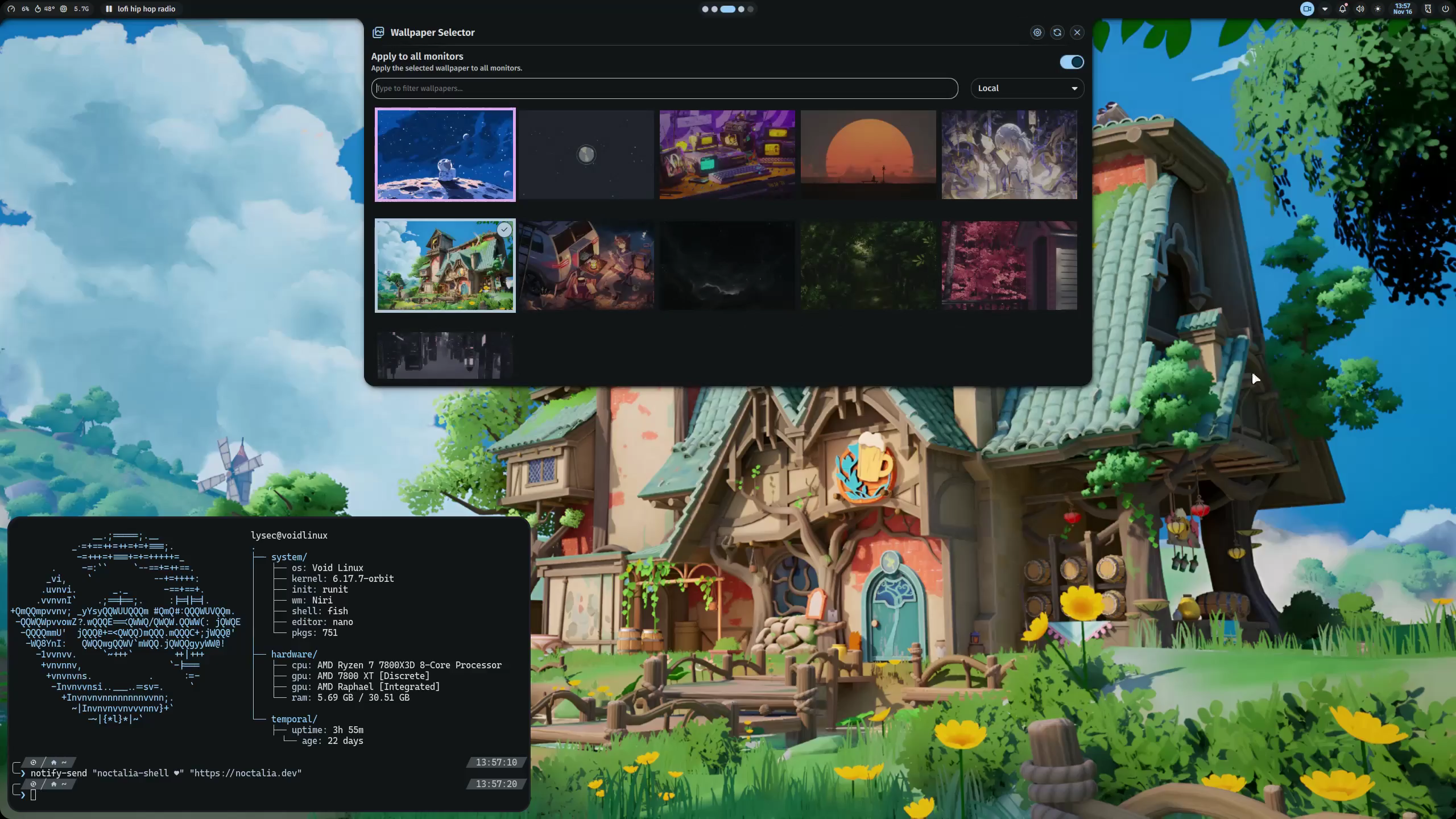Refresh the wallpaper list
Viewport: 1456px width, 819px height.
tap(1057, 32)
